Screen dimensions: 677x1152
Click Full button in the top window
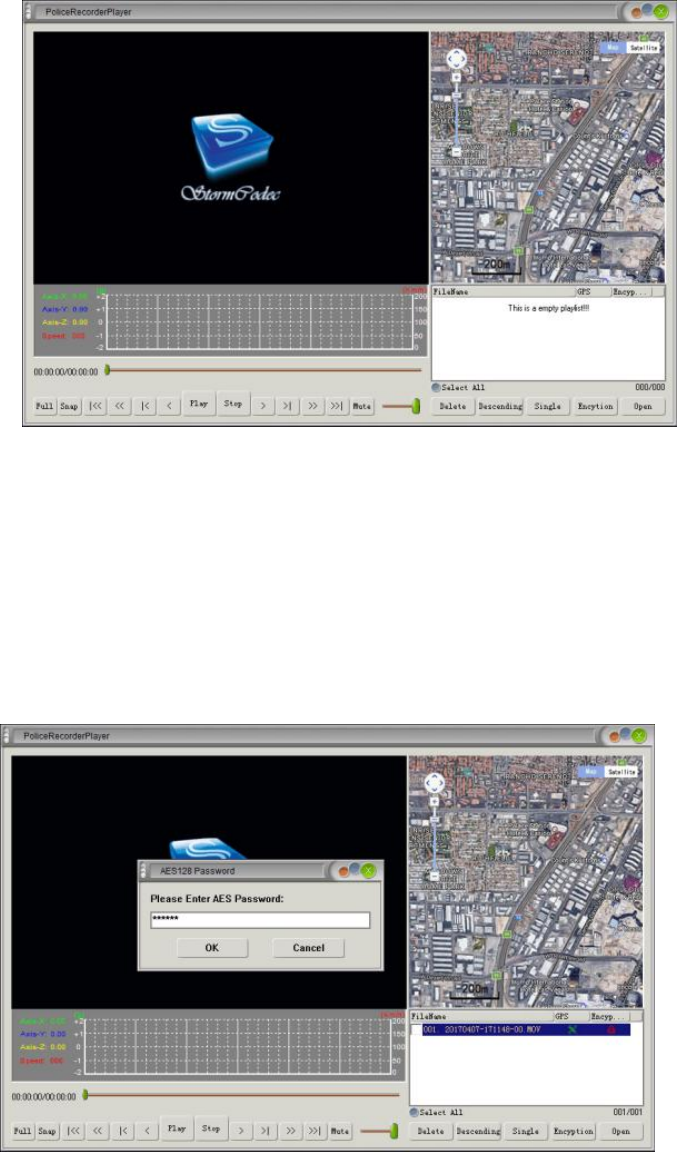coord(45,406)
